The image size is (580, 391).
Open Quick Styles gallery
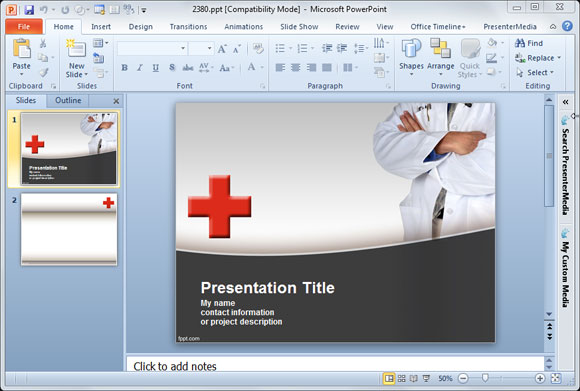point(469,58)
